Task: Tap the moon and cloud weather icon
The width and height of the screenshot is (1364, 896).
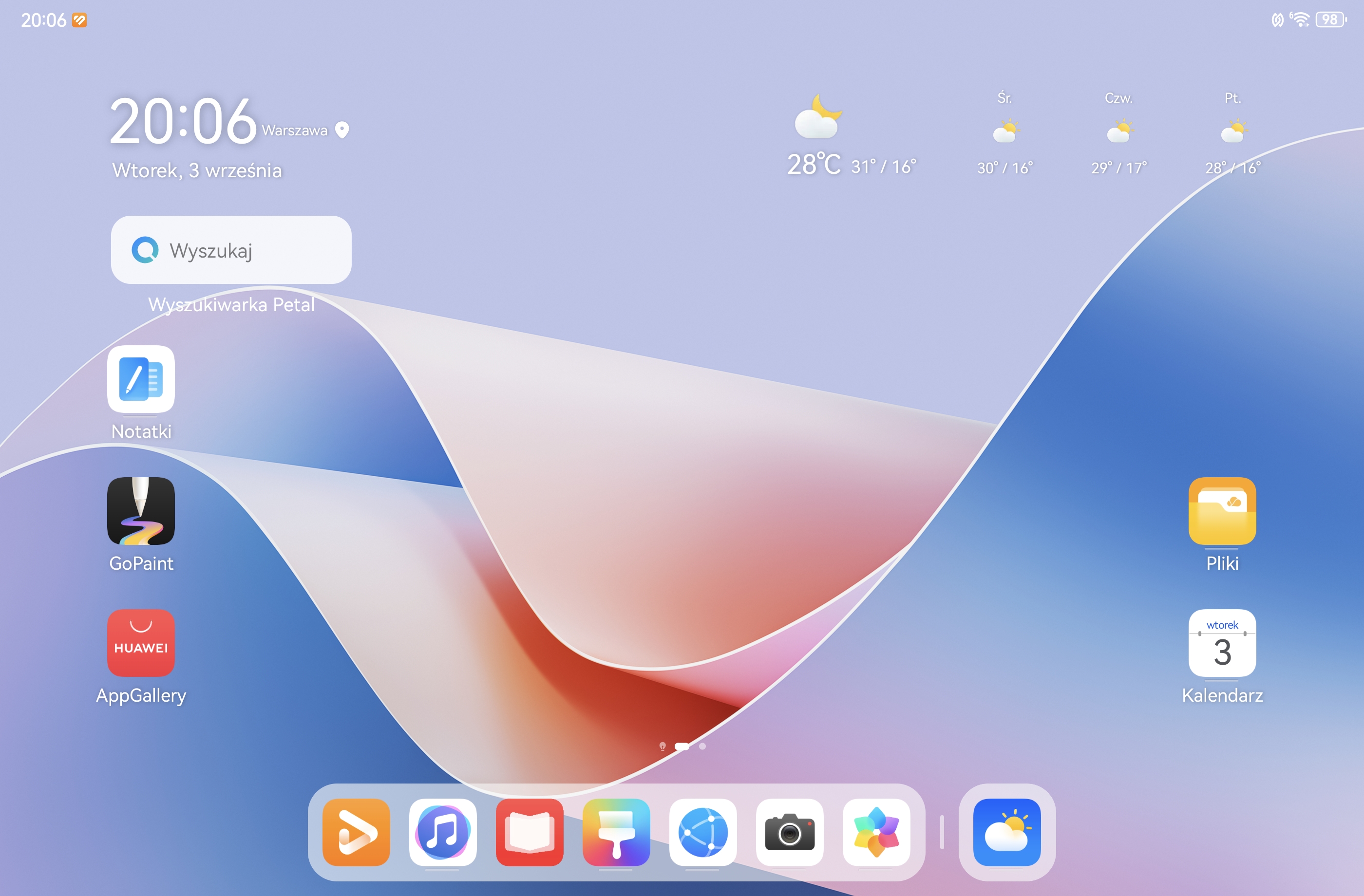Action: tap(818, 116)
